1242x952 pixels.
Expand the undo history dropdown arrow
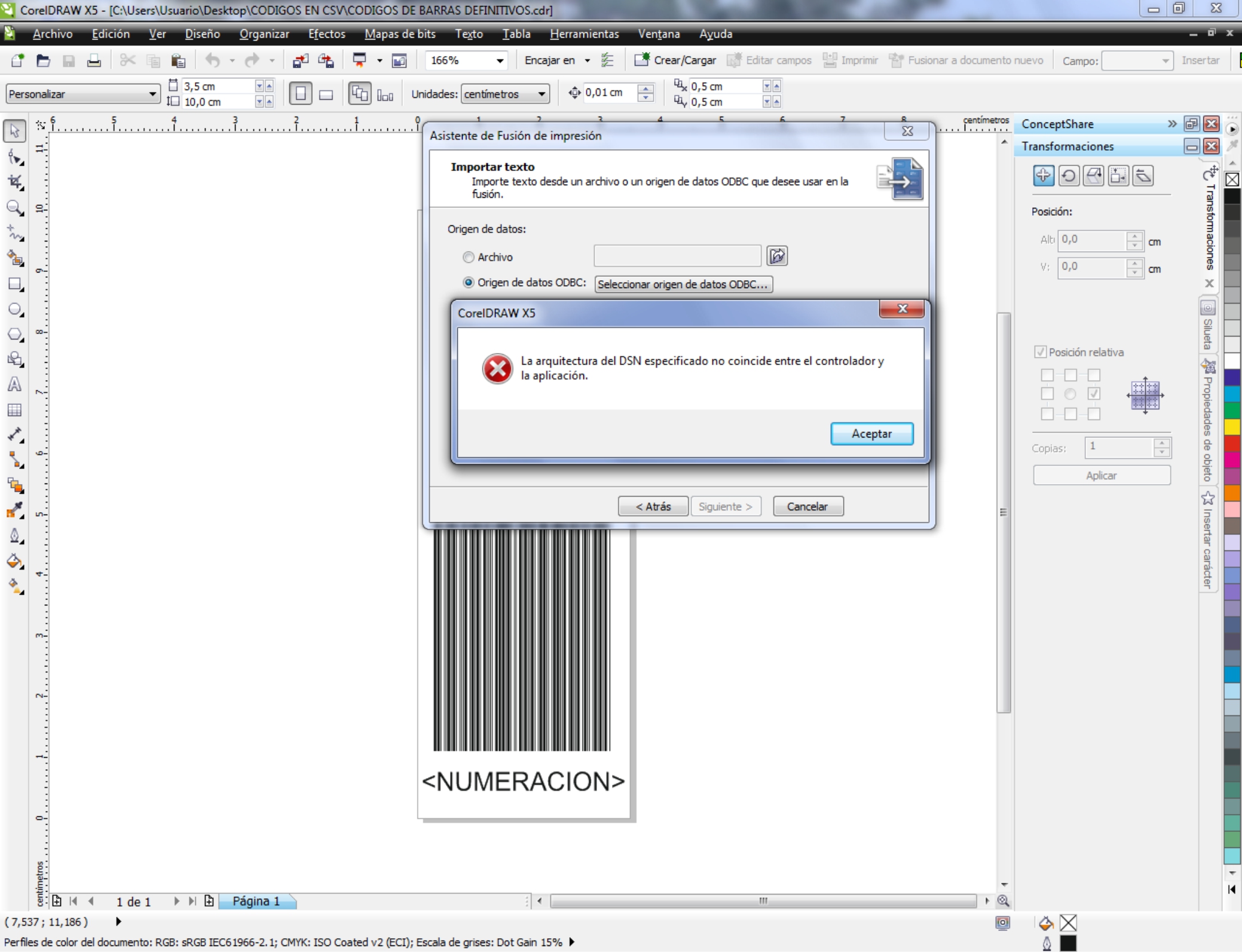(232, 60)
